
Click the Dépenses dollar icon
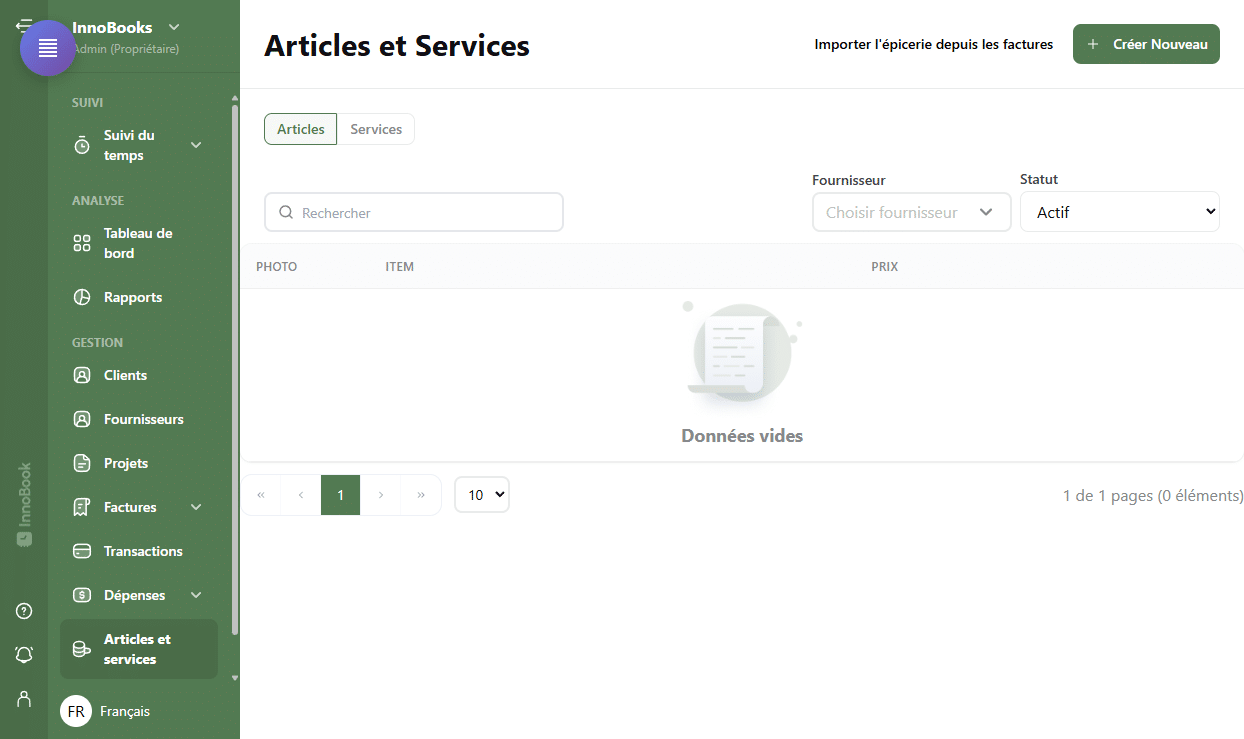coord(82,595)
